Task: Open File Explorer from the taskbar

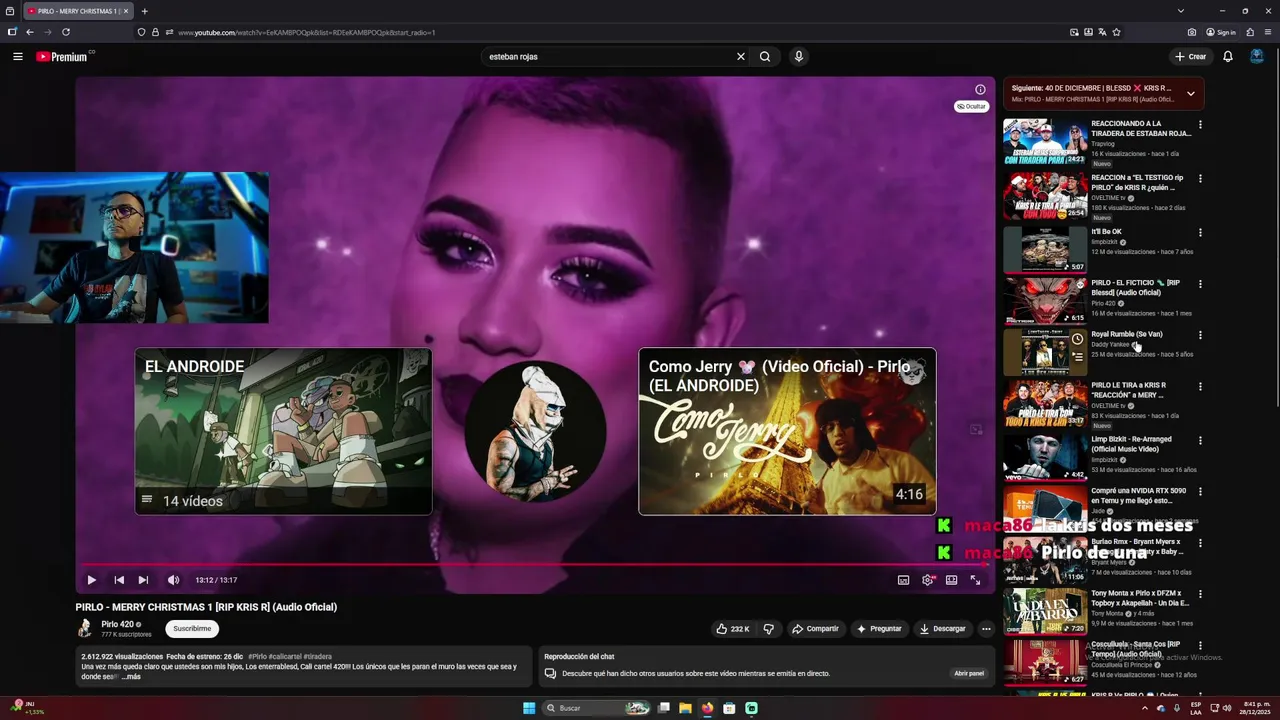Action: [685, 708]
